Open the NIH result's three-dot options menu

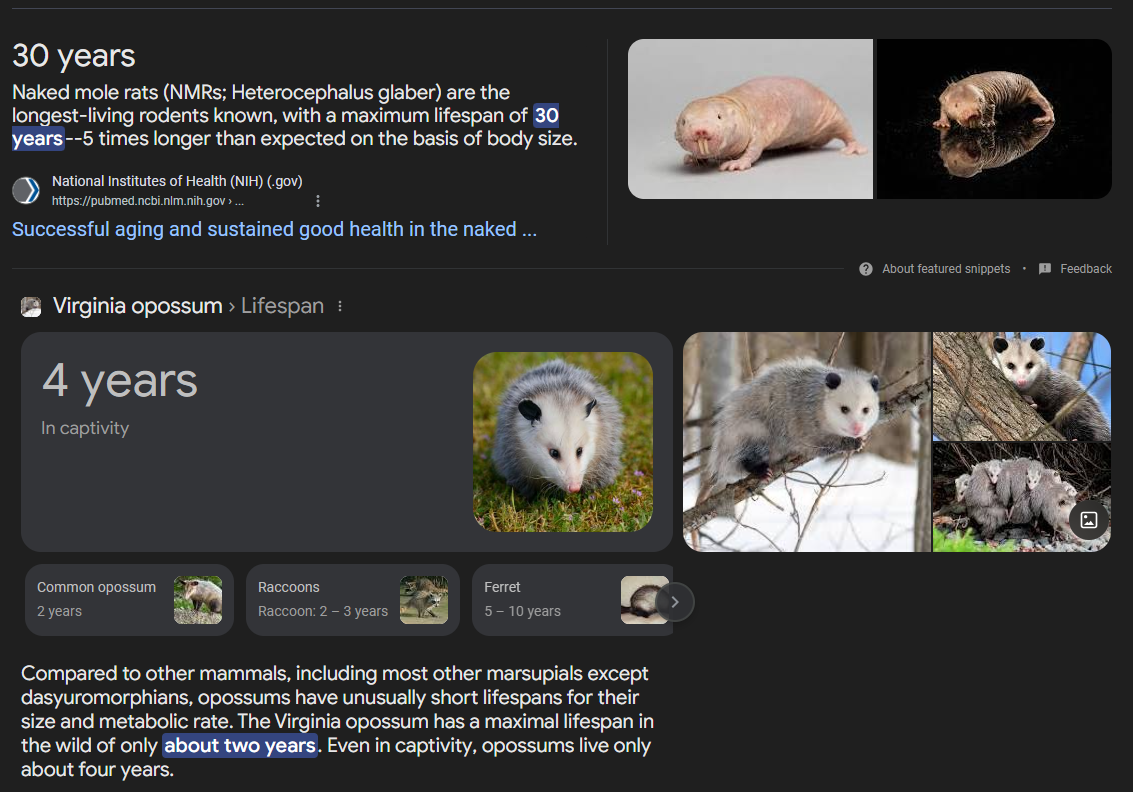point(318,201)
